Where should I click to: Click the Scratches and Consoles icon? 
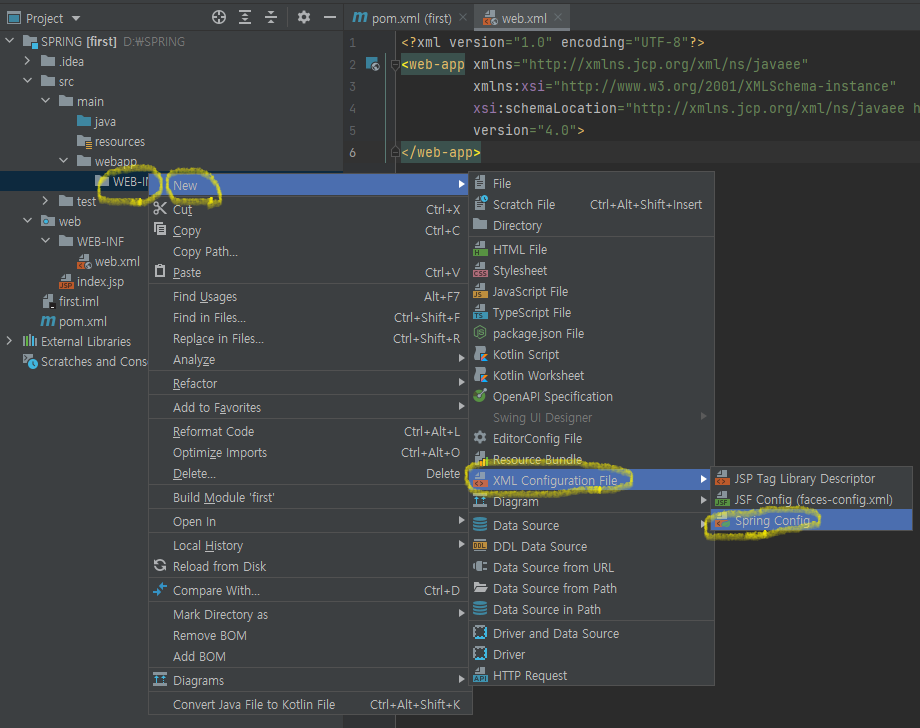tap(27, 361)
